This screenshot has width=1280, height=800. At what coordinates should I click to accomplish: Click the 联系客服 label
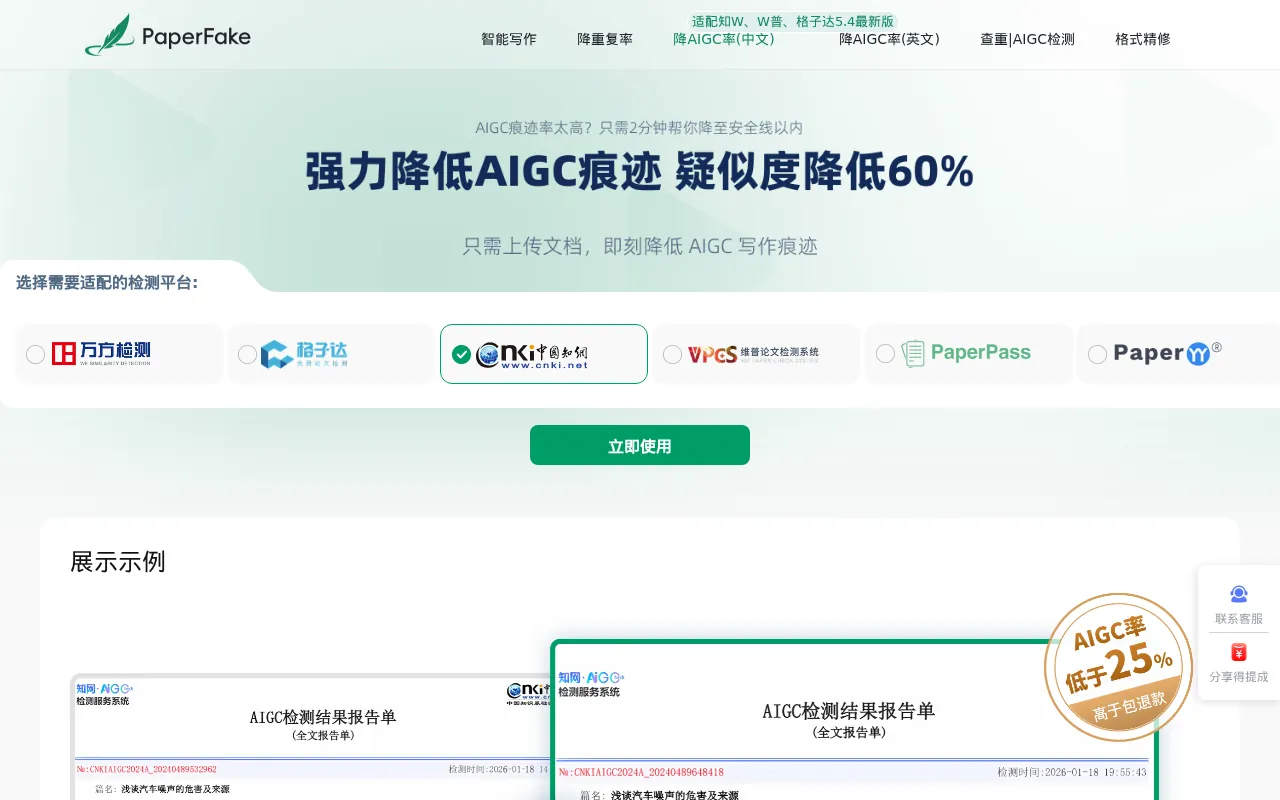(1239, 619)
